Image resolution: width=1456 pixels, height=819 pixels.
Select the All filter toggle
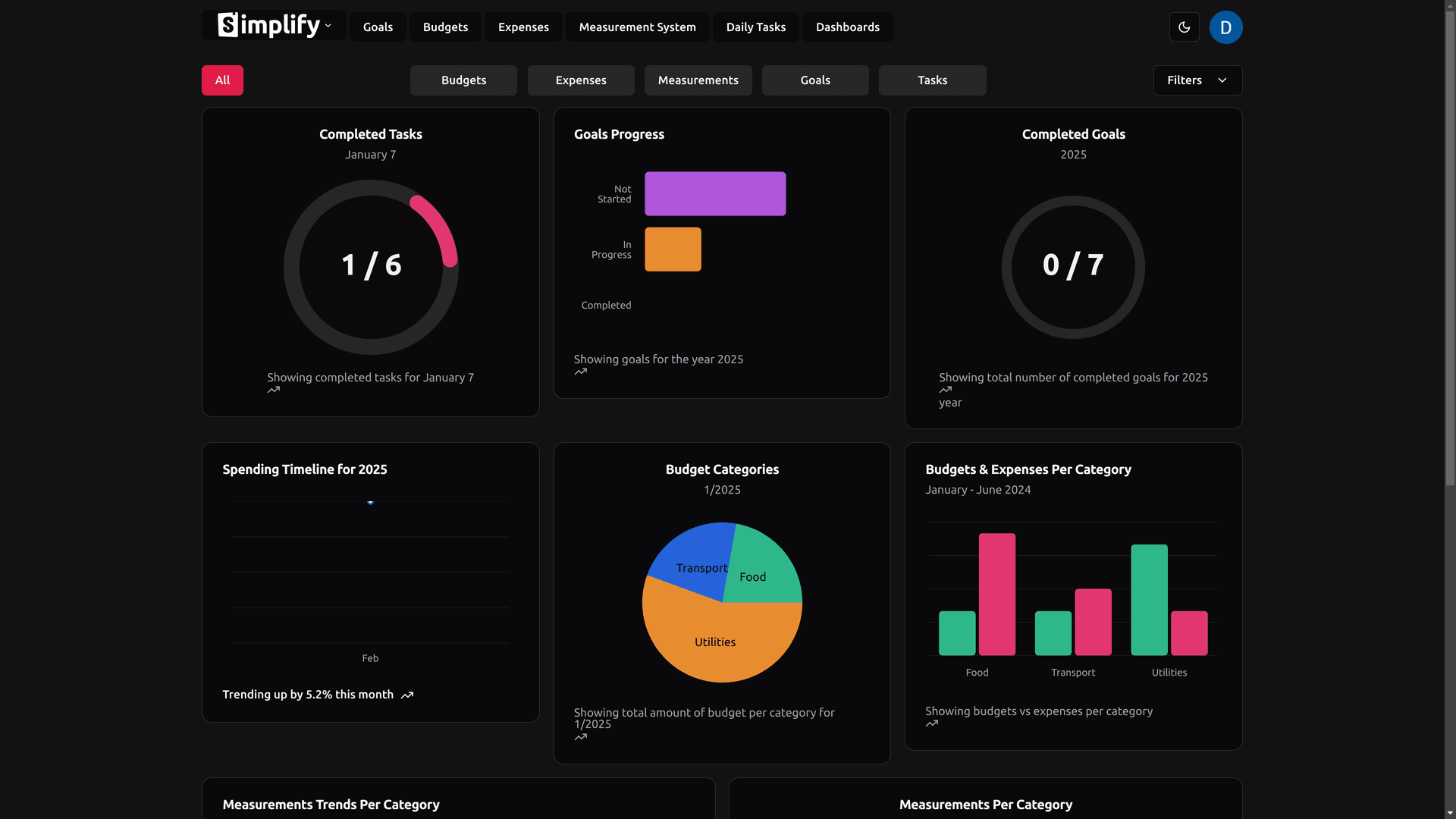[x=222, y=80]
